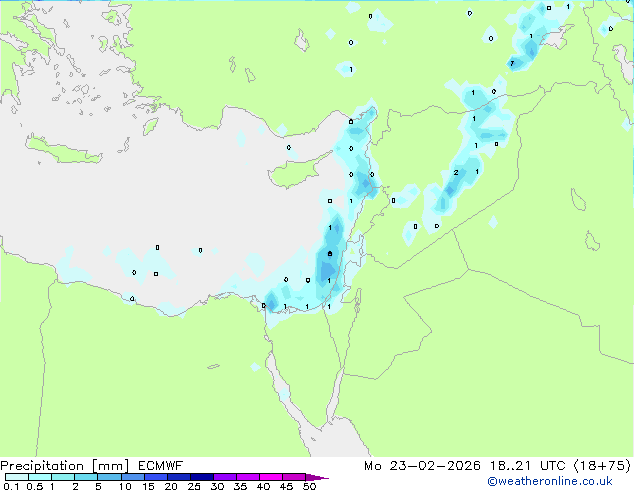Click the 45–50 mm legend color swatch

click(x=294, y=477)
